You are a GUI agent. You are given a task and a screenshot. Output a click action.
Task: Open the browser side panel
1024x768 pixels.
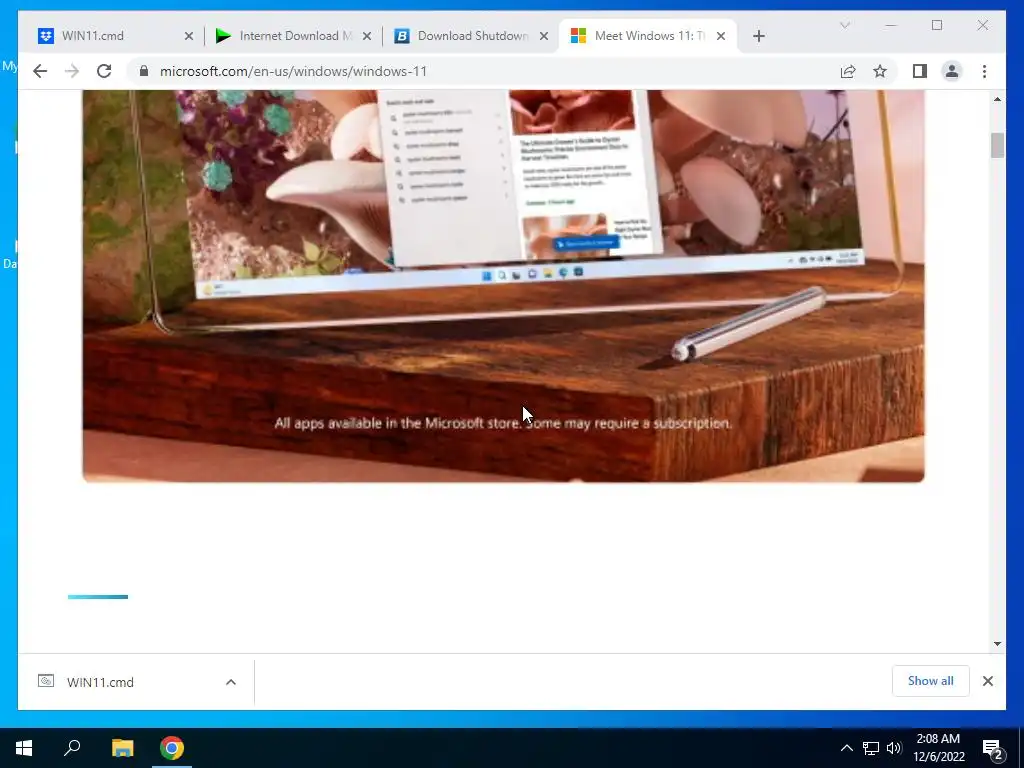(x=920, y=71)
